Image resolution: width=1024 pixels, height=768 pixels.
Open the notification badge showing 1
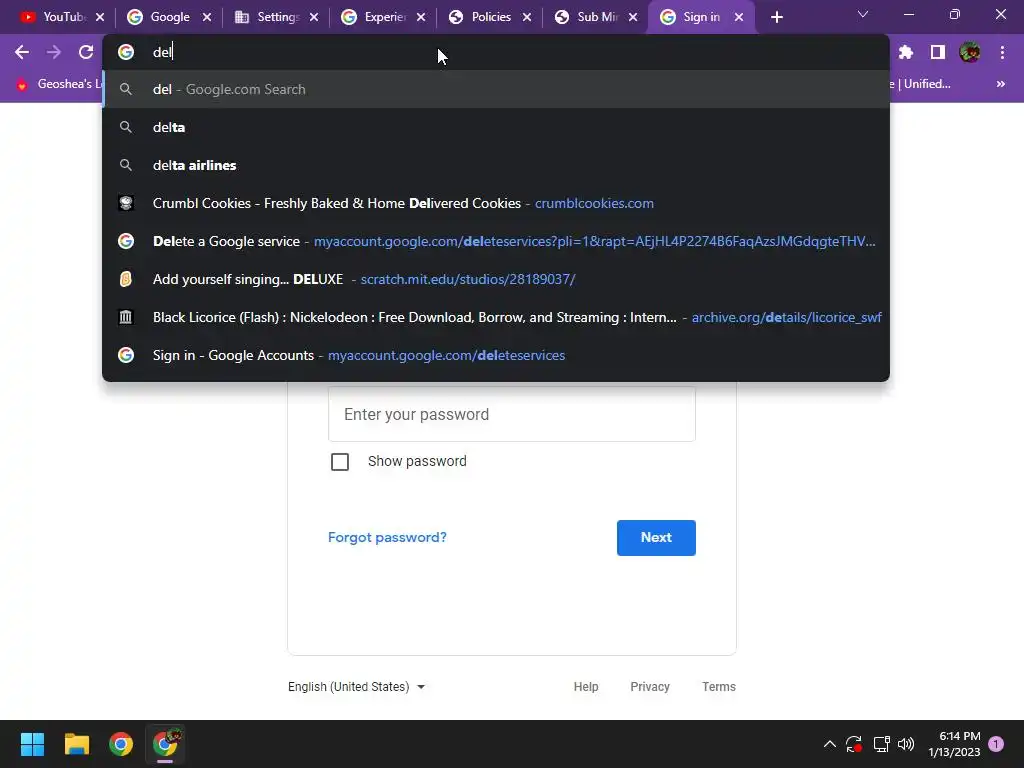coord(996,744)
